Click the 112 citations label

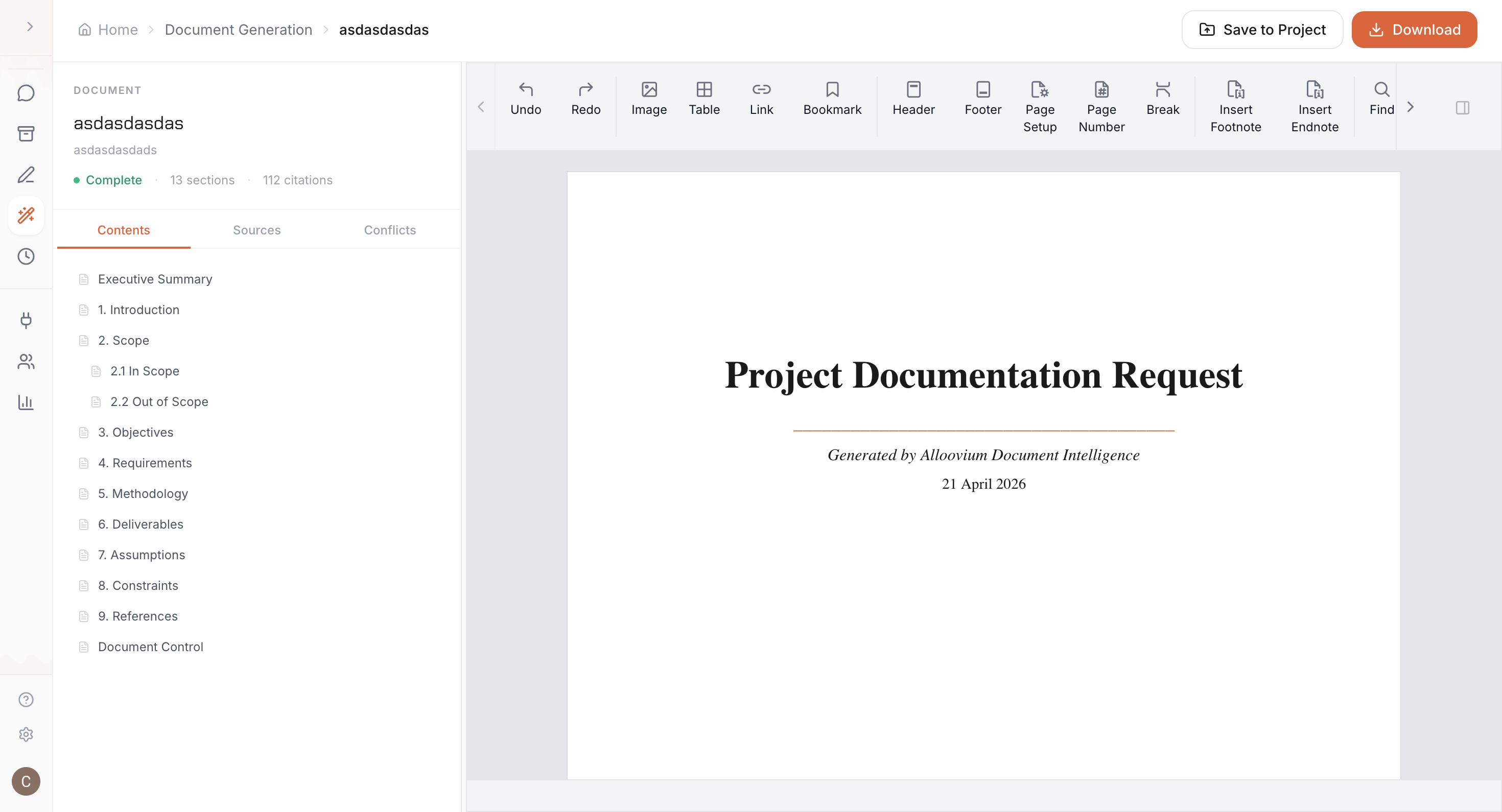click(x=297, y=180)
